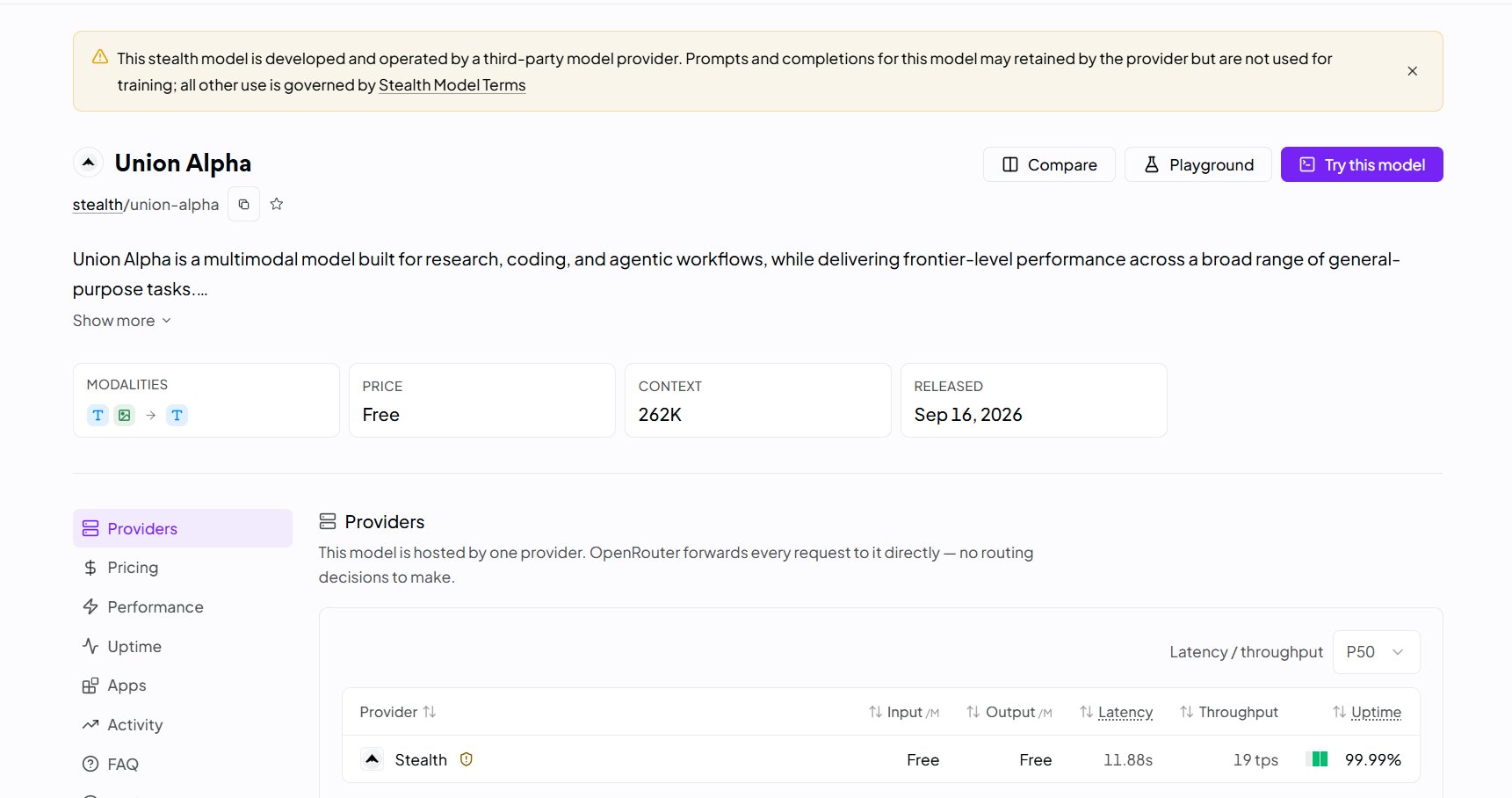Dismiss the stealth model warning banner
Viewport: 1512px width, 798px height.
[x=1412, y=71]
